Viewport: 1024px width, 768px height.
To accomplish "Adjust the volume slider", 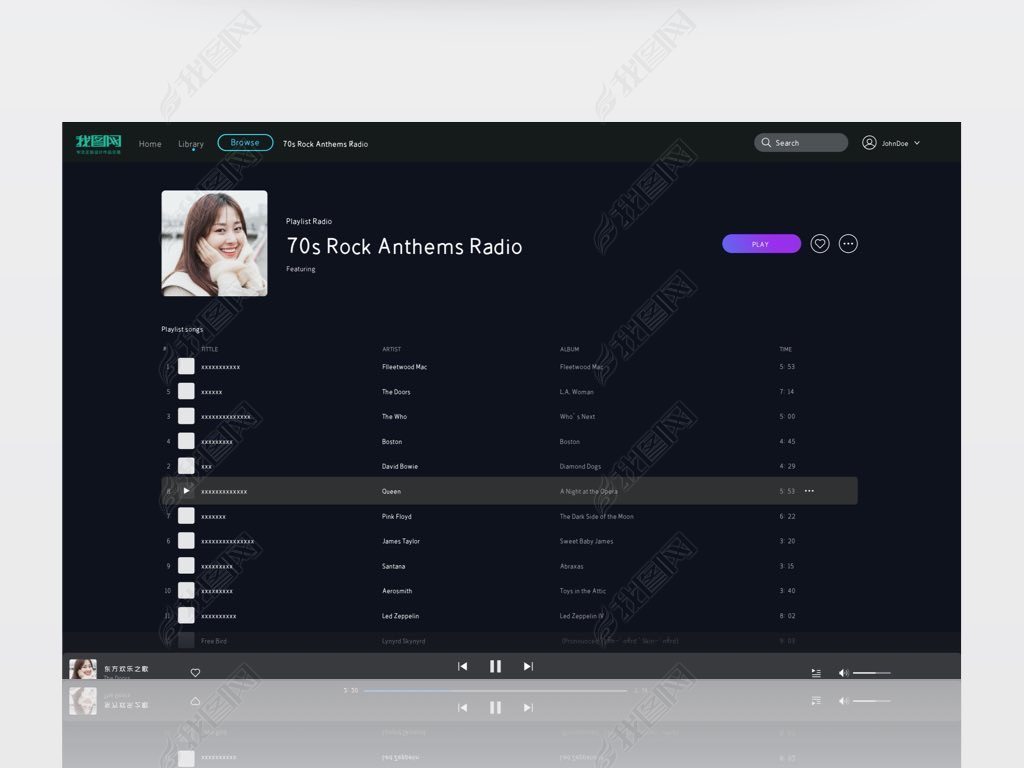I will pos(871,673).
